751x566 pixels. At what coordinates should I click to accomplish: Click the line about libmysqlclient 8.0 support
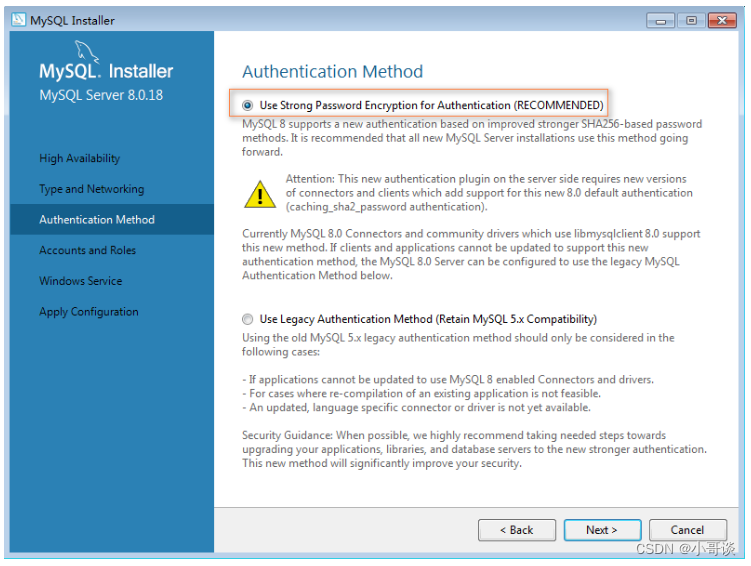point(471,234)
